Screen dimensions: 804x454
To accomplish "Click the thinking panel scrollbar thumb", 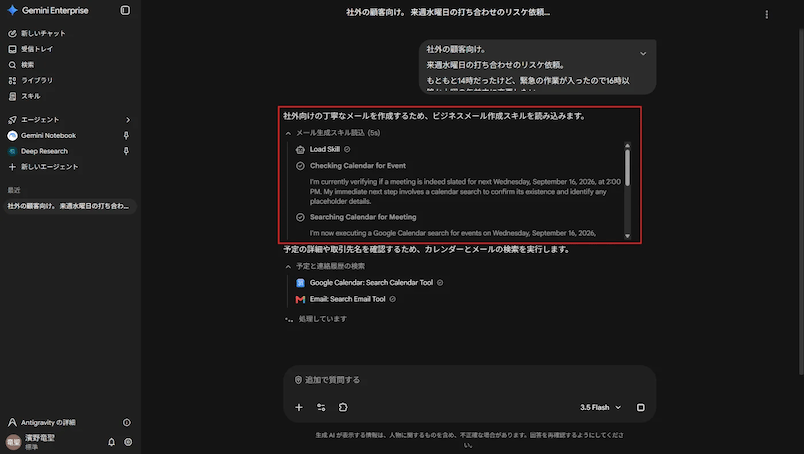I will [627, 168].
